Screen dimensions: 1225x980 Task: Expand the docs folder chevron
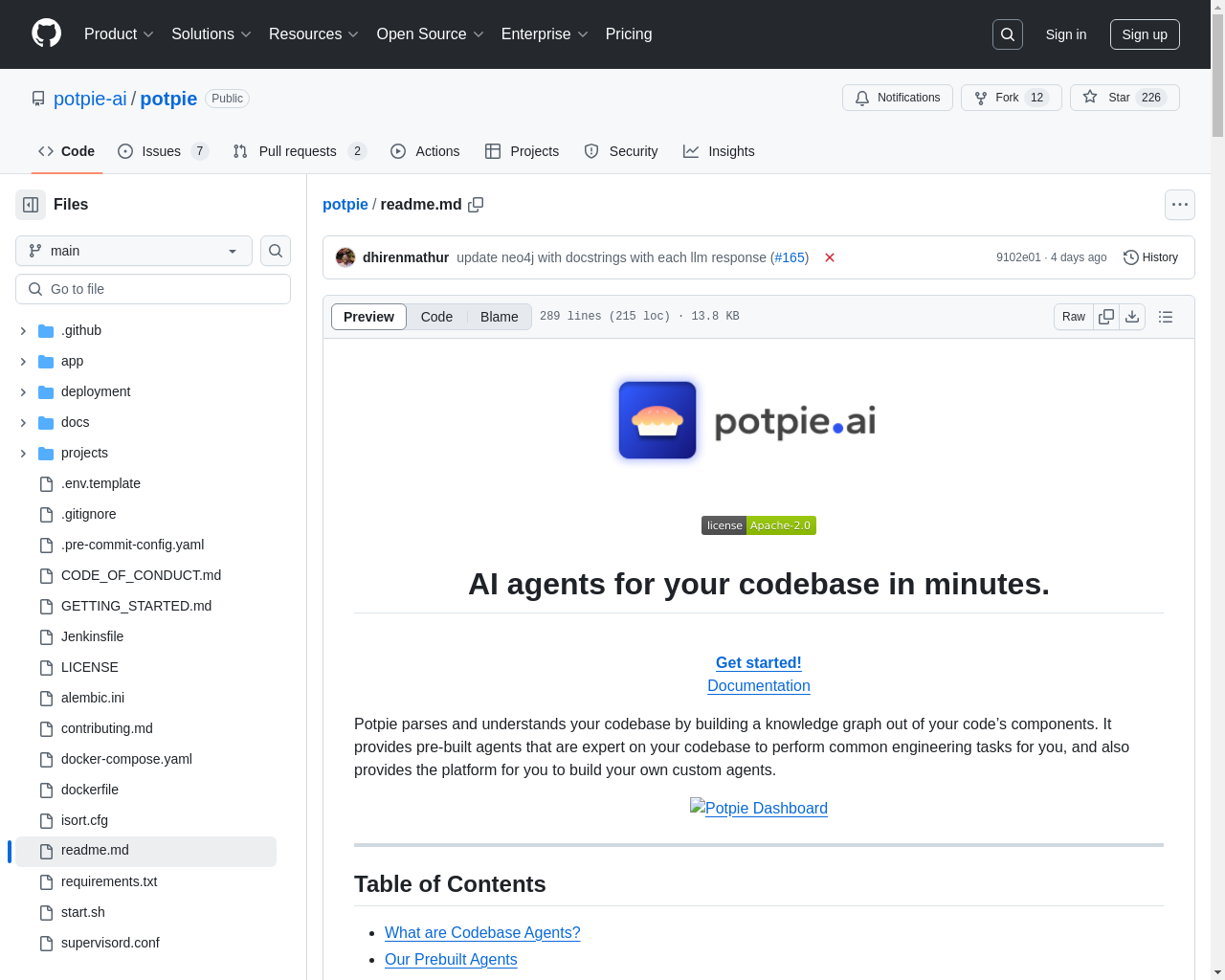[23, 423]
